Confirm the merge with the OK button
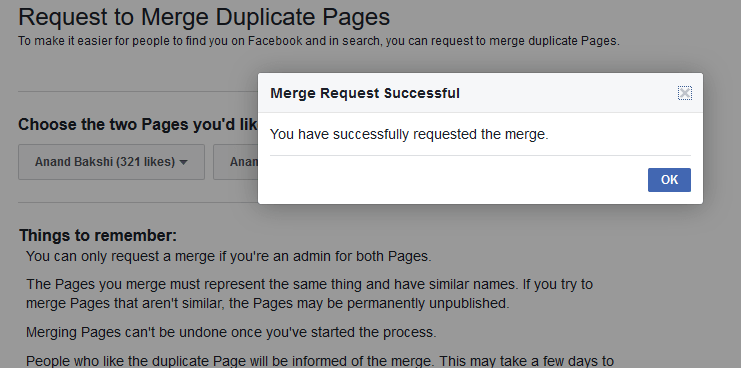This screenshot has height=368, width=741. pos(669,180)
